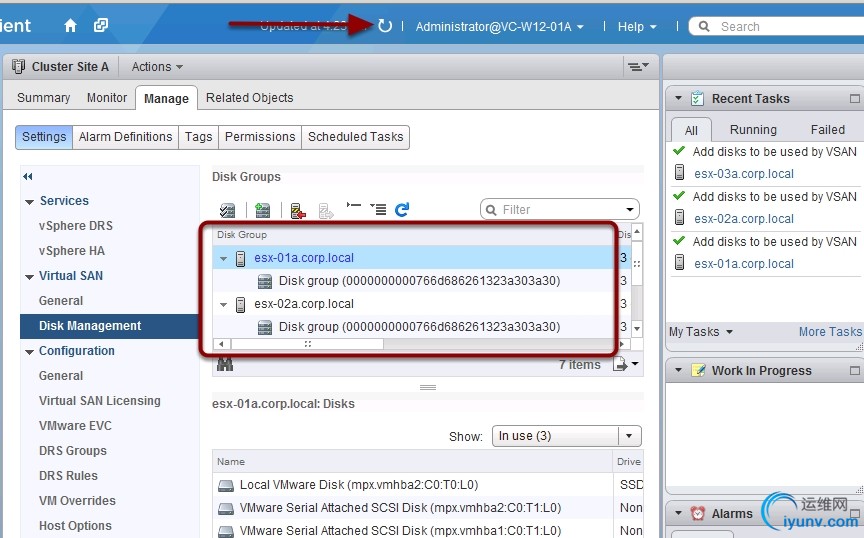Open vSphere DRS settings

pyautogui.click(x=75, y=226)
